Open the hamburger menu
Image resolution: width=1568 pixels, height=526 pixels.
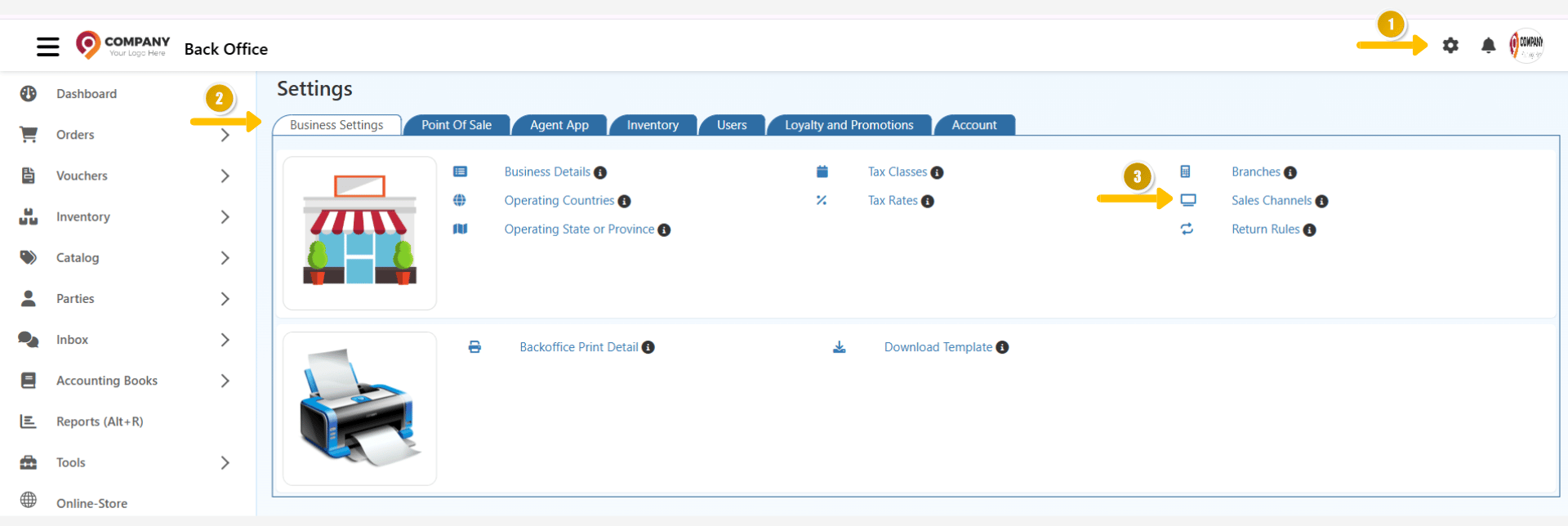48,47
